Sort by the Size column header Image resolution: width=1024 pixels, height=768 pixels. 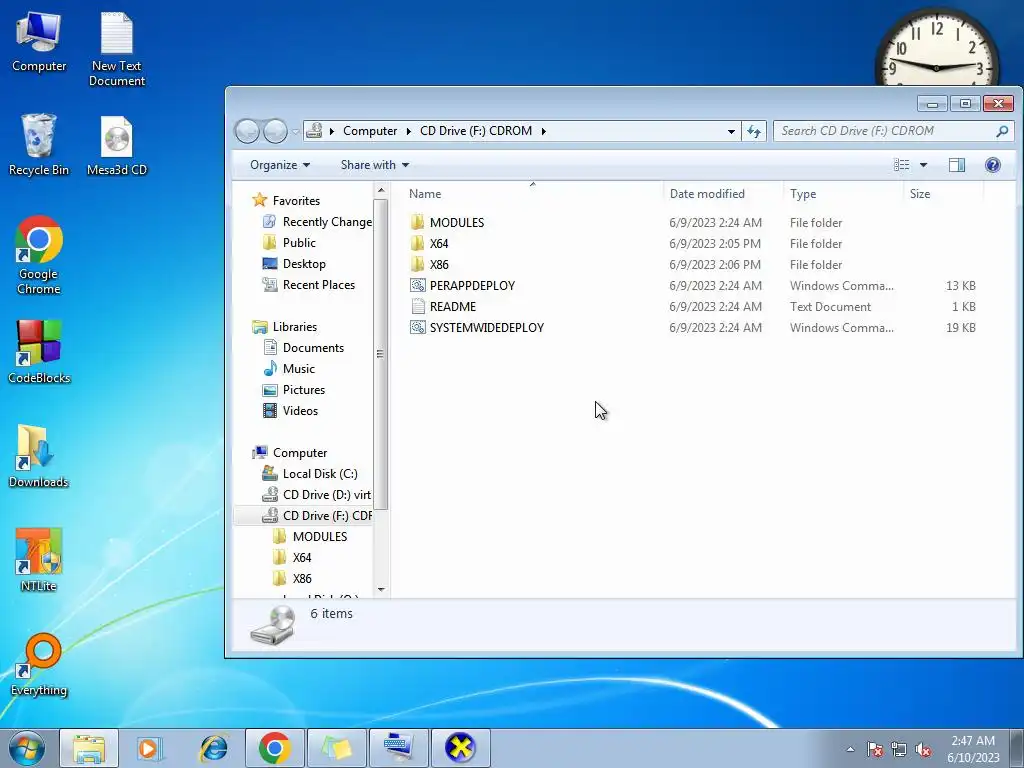point(943,194)
